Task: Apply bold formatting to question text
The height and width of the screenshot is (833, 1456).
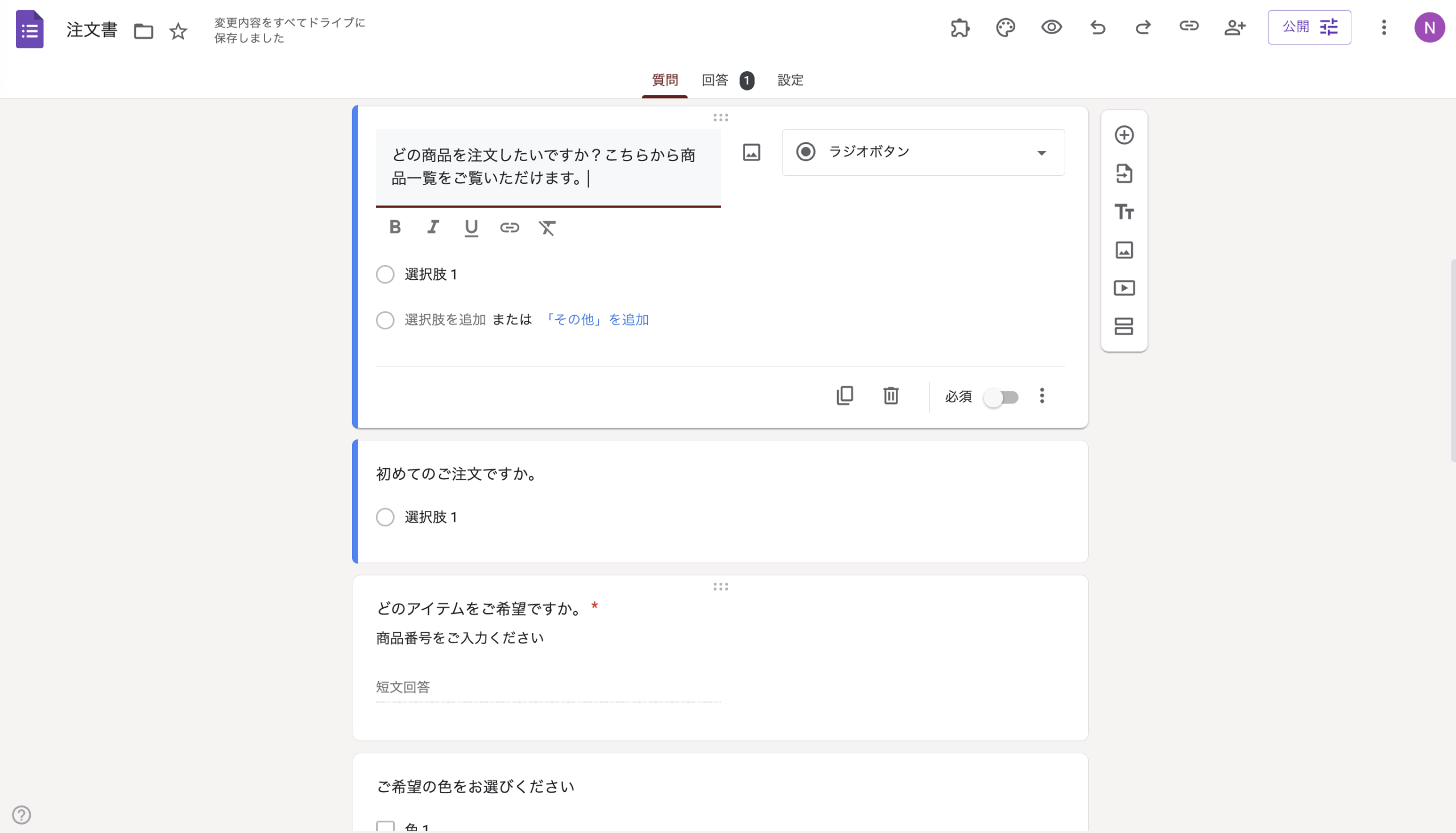Action: coord(395,227)
